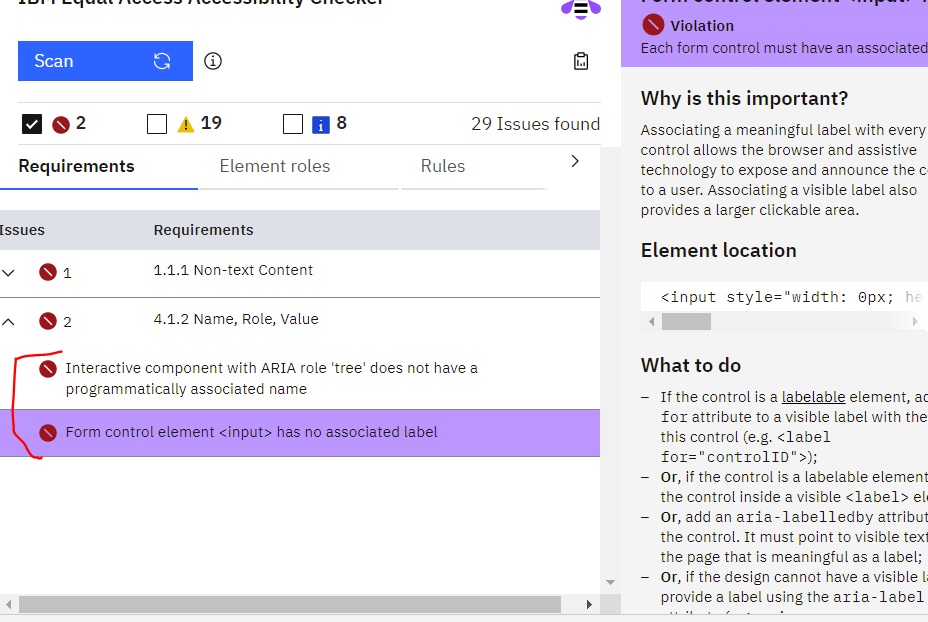Open the info icon next to Scan
The image size is (928, 622).
(x=213, y=61)
